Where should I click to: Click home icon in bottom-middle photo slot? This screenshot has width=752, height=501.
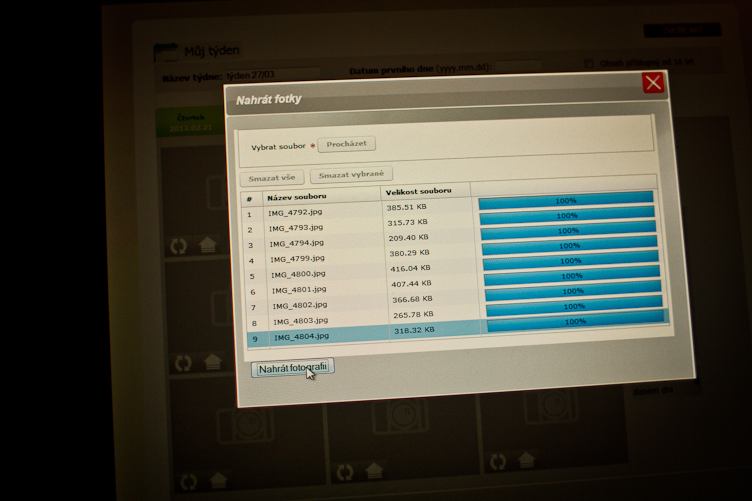coord(374,470)
